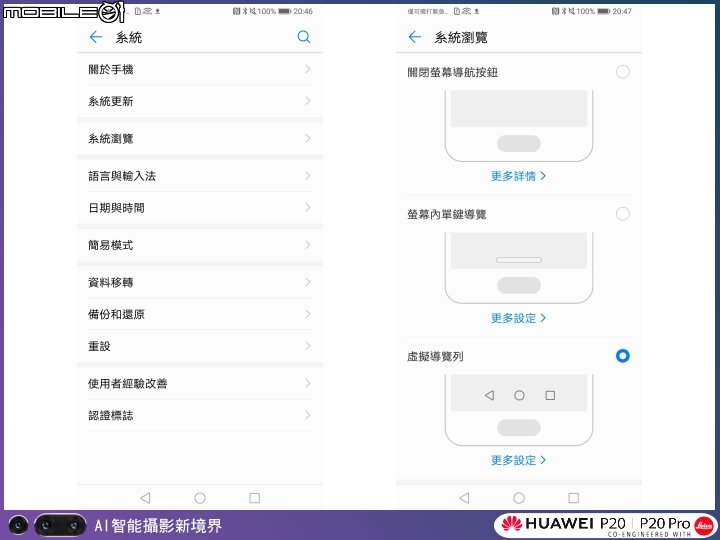This screenshot has height=540, width=720.
Task: Tap Home circle on left phone
Action: tap(200, 498)
